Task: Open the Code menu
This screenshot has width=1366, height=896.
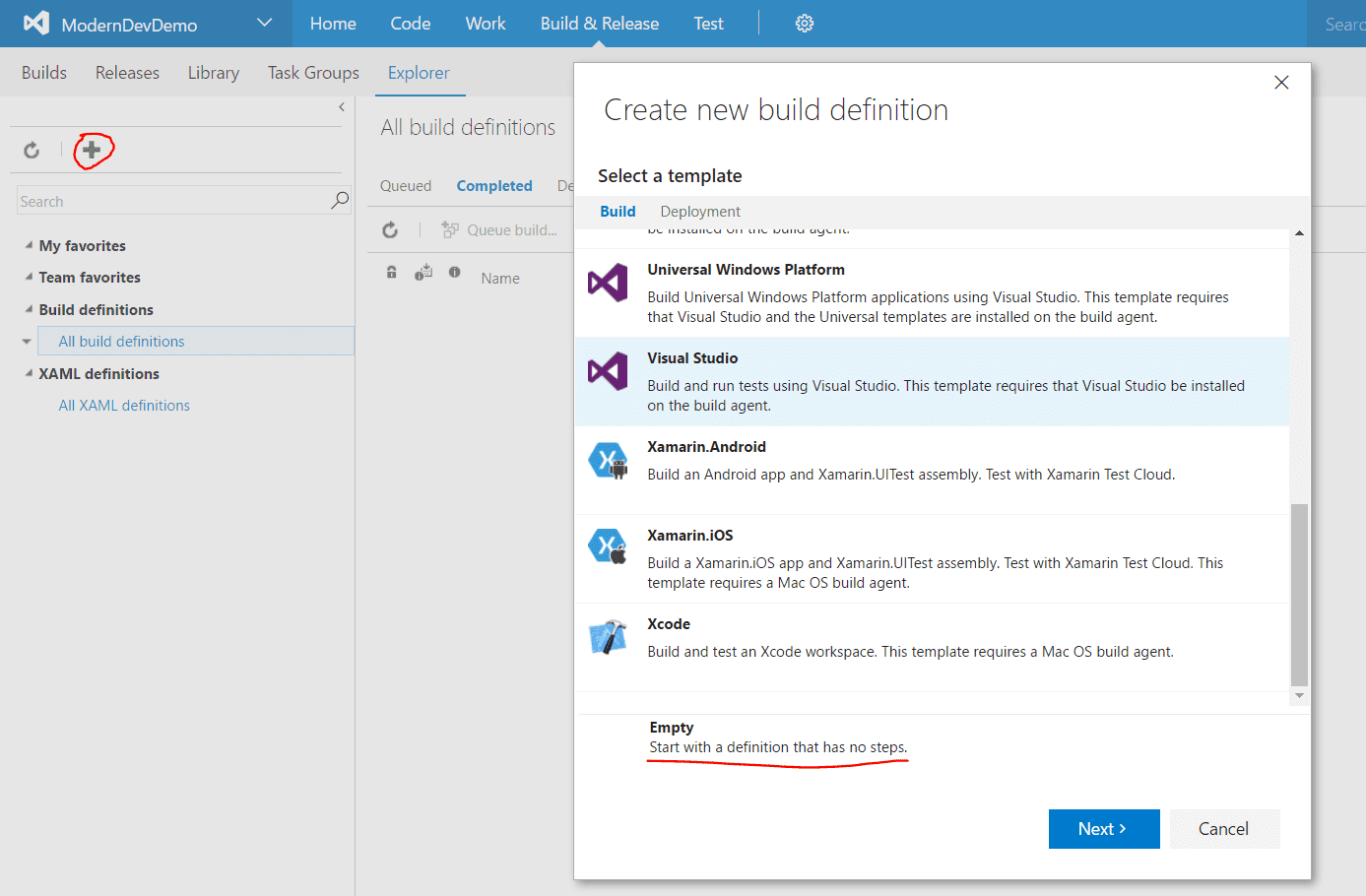Action: pyautogui.click(x=411, y=24)
